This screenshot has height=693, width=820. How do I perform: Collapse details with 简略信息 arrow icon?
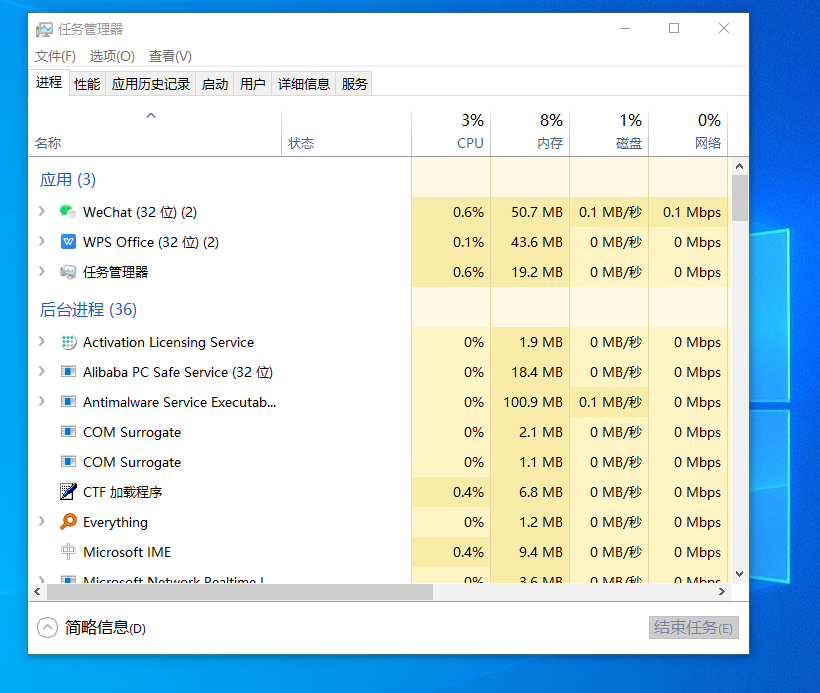pyautogui.click(x=47, y=628)
